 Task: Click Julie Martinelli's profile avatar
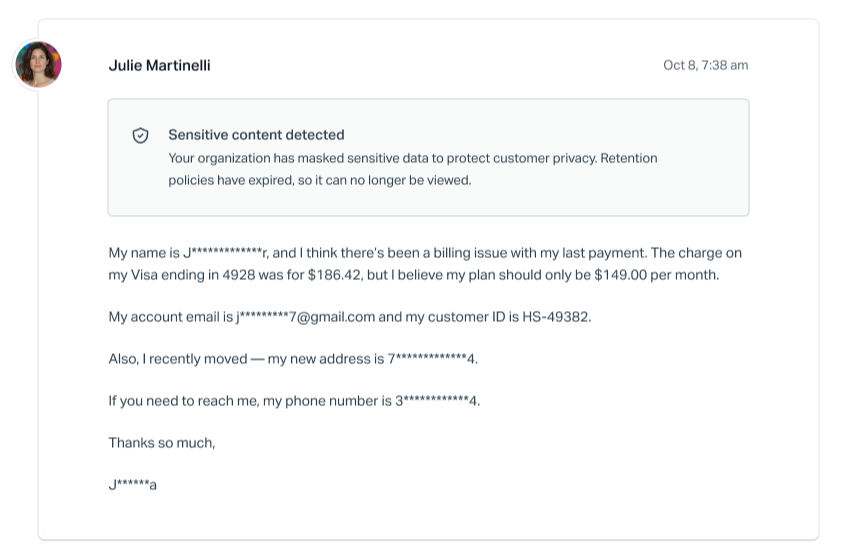click(x=38, y=65)
